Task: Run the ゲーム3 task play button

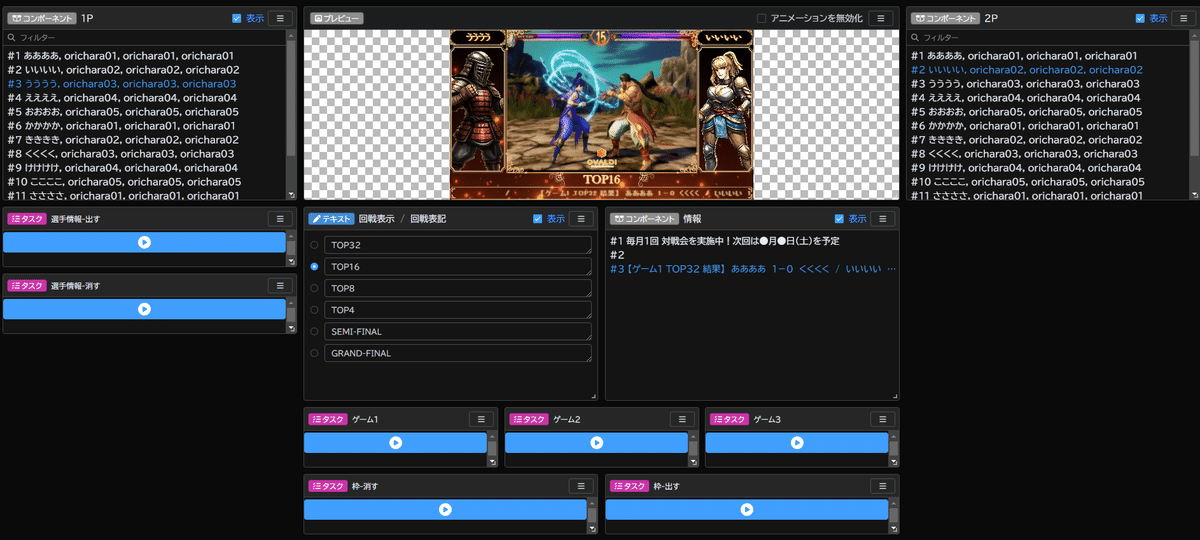Action: click(x=797, y=442)
